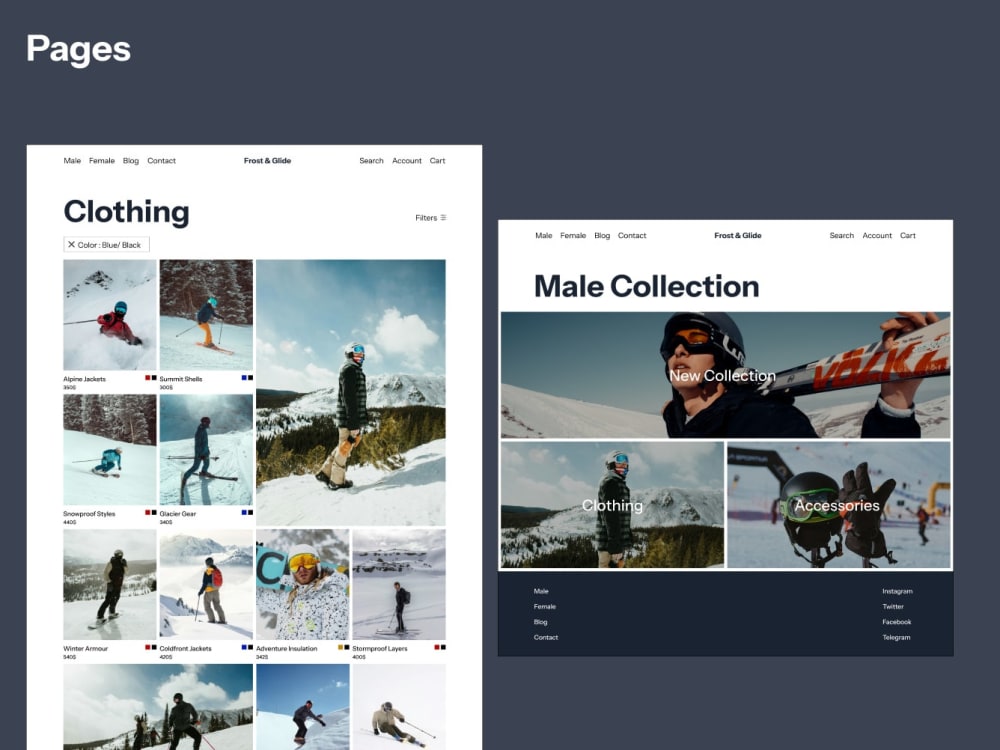The width and height of the screenshot is (1000, 750).
Task: Select Snowproof Styles product image
Action: tap(110, 450)
